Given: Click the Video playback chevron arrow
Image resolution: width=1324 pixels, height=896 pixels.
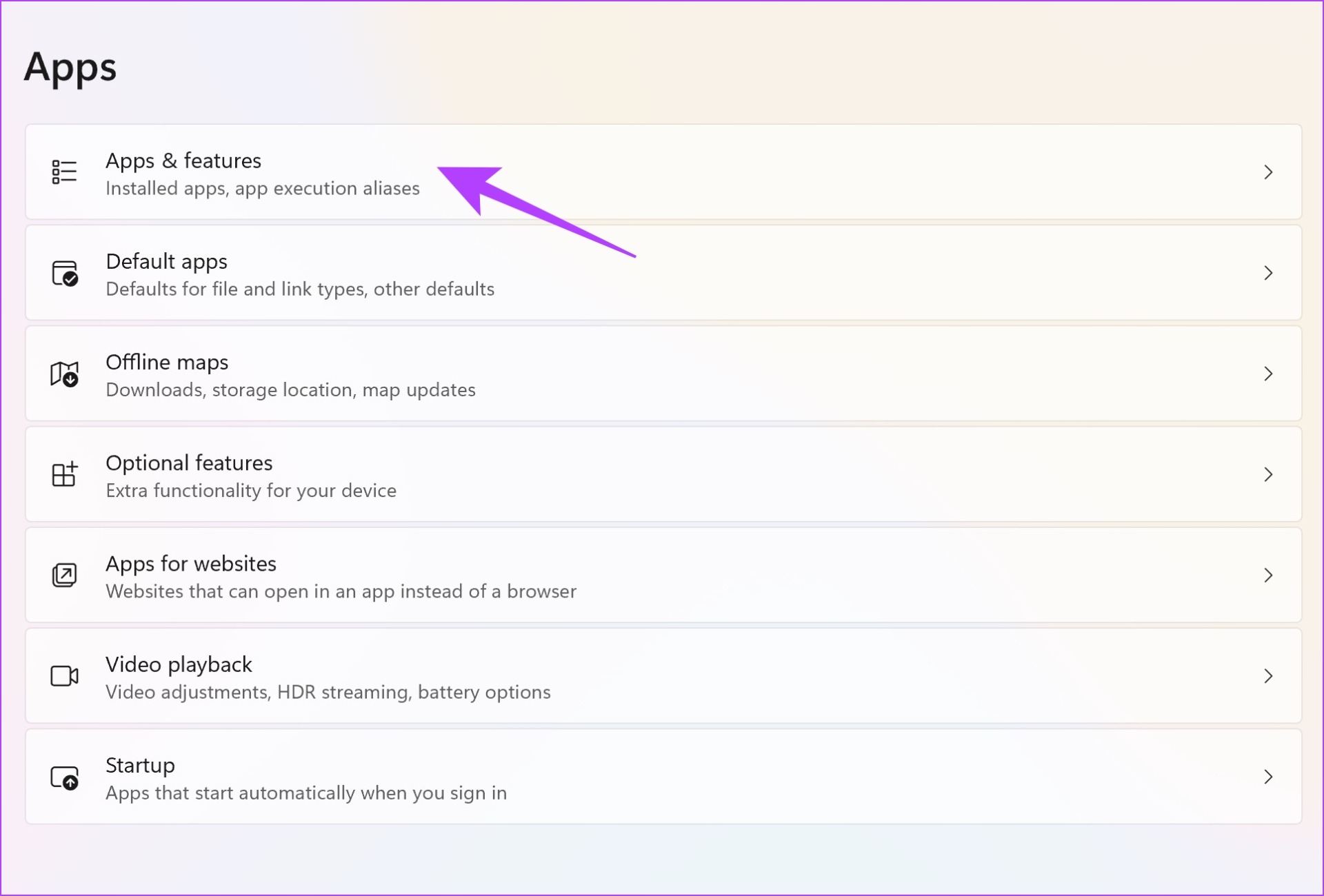Looking at the screenshot, I should [x=1268, y=675].
